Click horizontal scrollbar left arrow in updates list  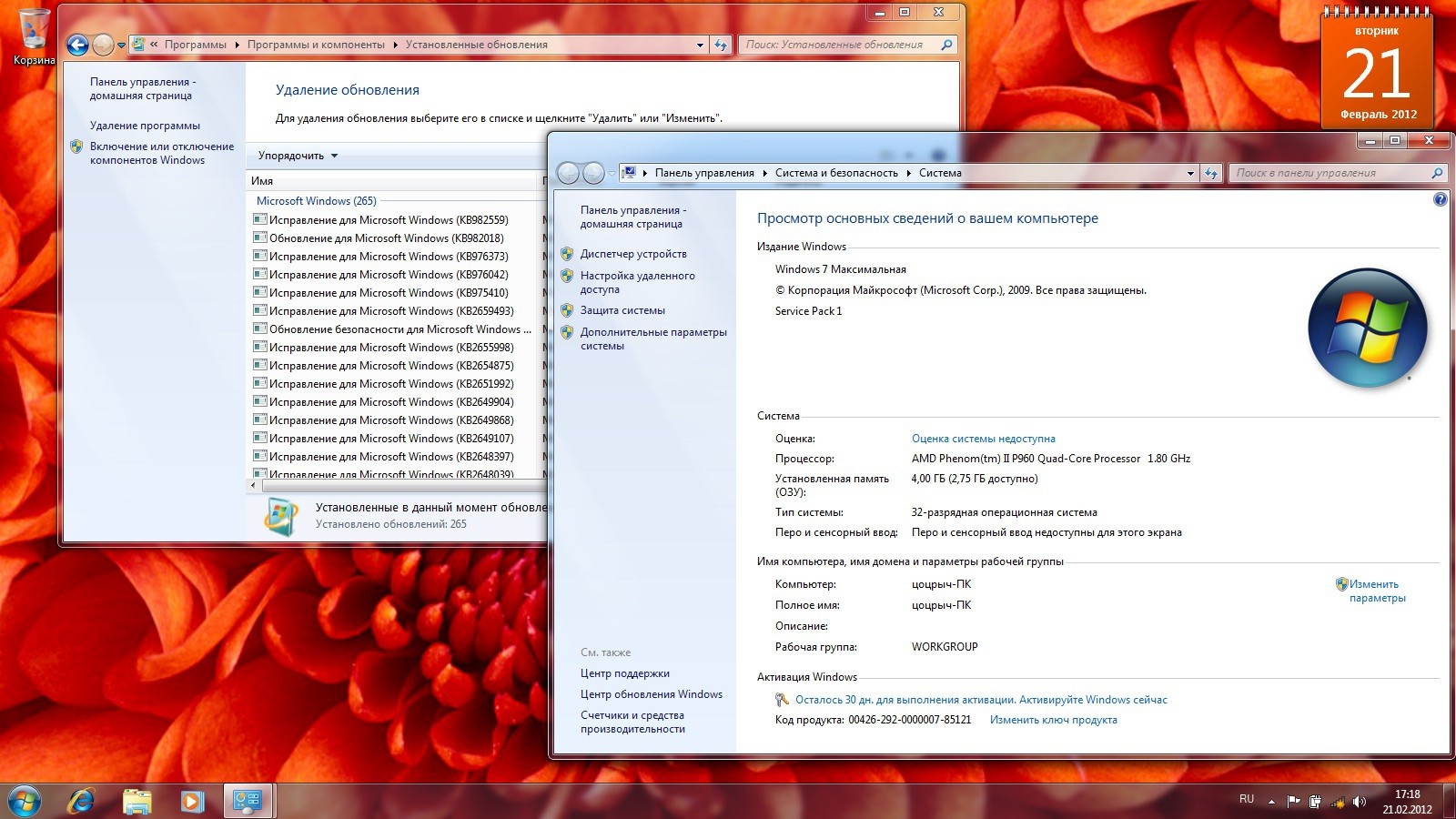tap(254, 486)
